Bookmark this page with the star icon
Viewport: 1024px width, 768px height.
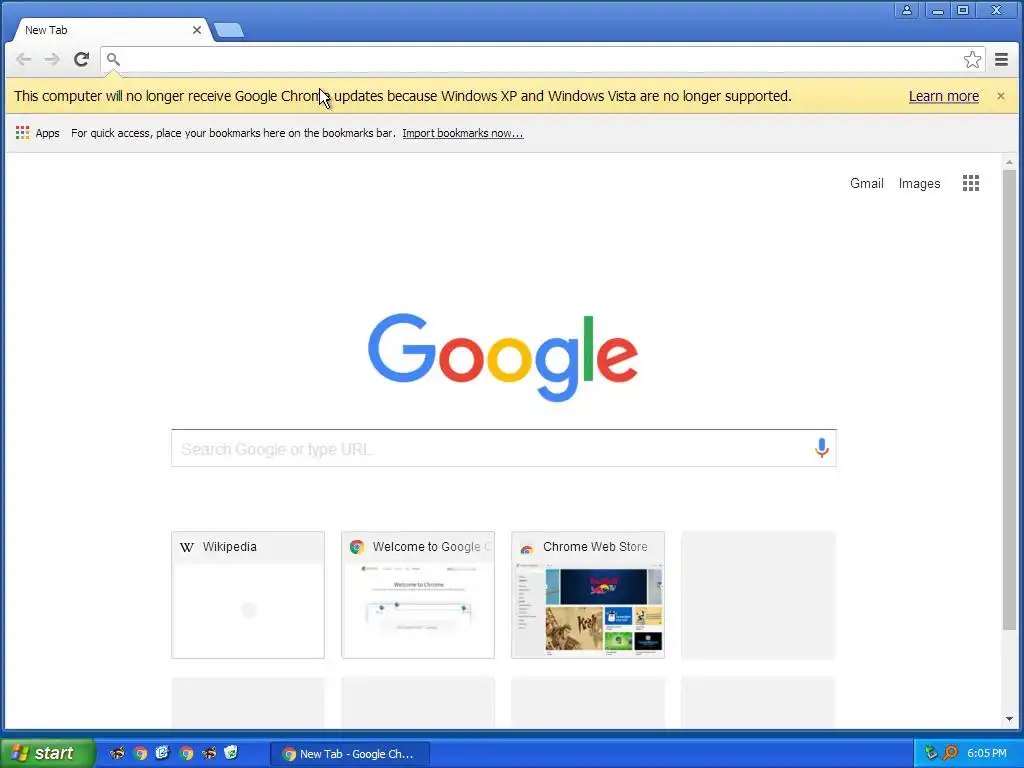point(972,59)
